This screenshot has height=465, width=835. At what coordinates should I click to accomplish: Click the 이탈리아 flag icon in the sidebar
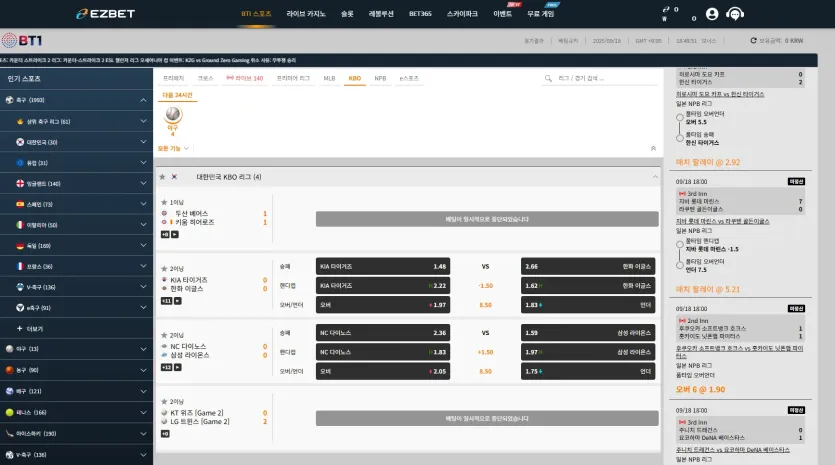(20, 225)
